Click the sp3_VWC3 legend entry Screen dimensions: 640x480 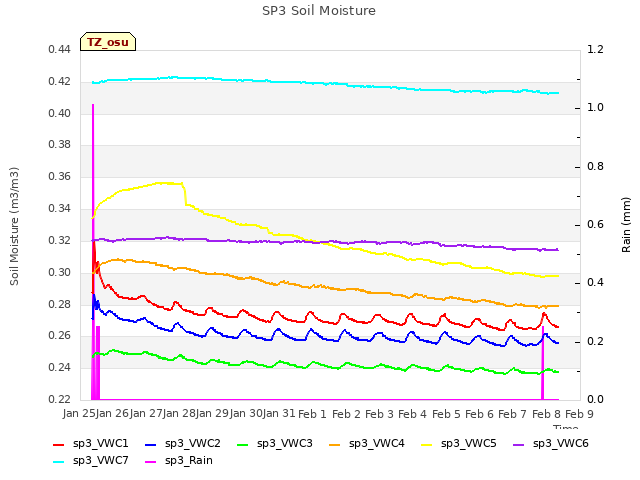coord(275,443)
